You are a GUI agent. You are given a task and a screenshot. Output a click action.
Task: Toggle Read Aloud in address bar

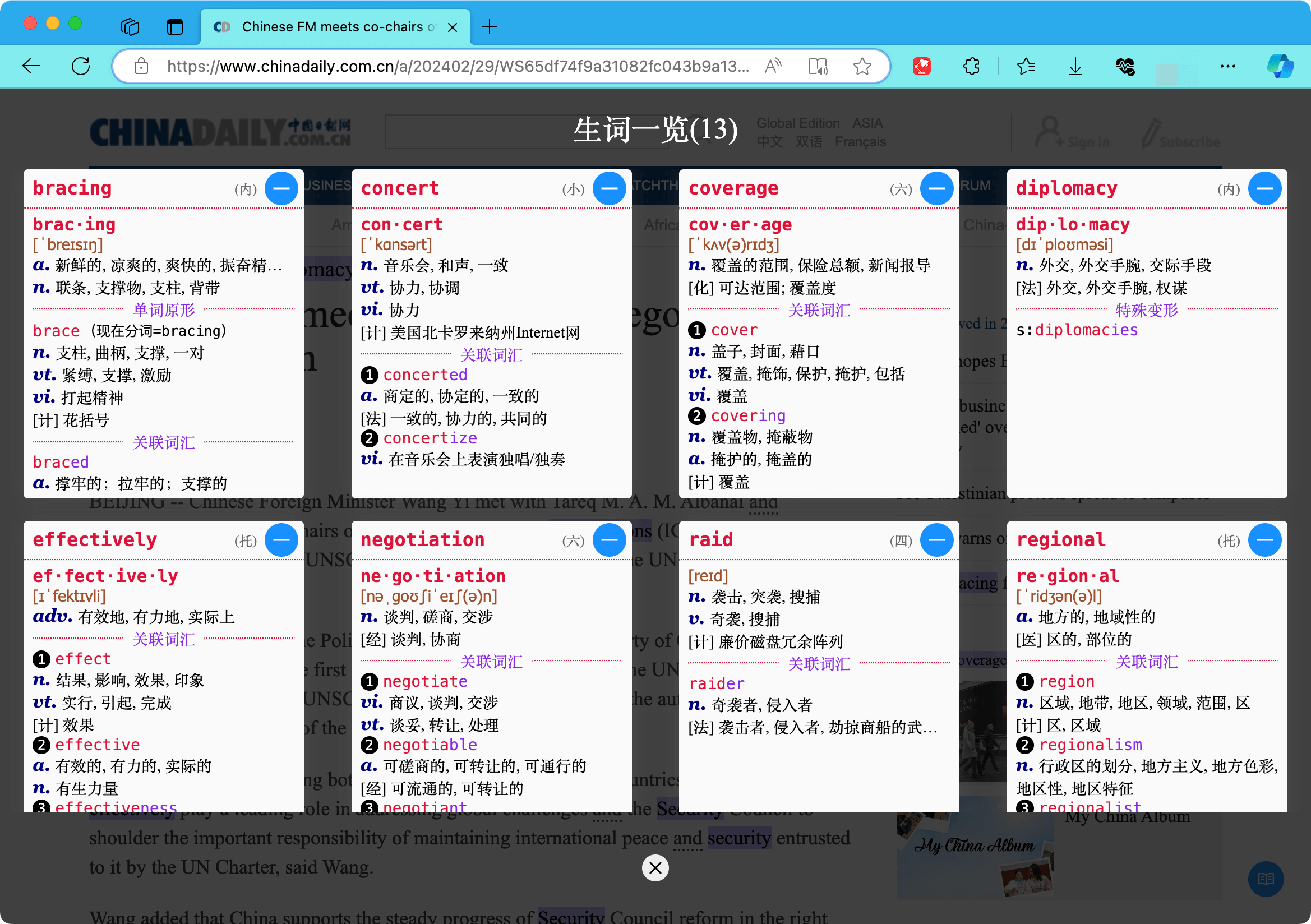point(773,66)
